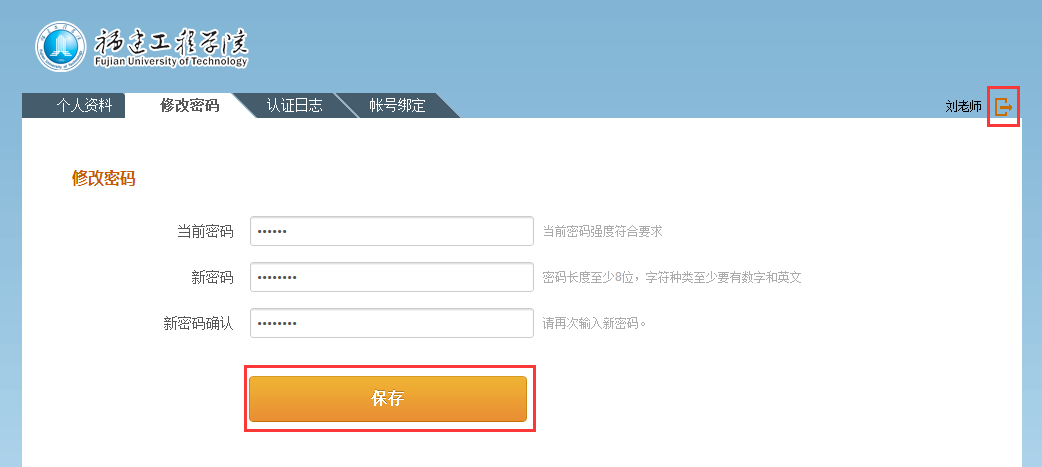Focus the 新密码 password field

391,277
